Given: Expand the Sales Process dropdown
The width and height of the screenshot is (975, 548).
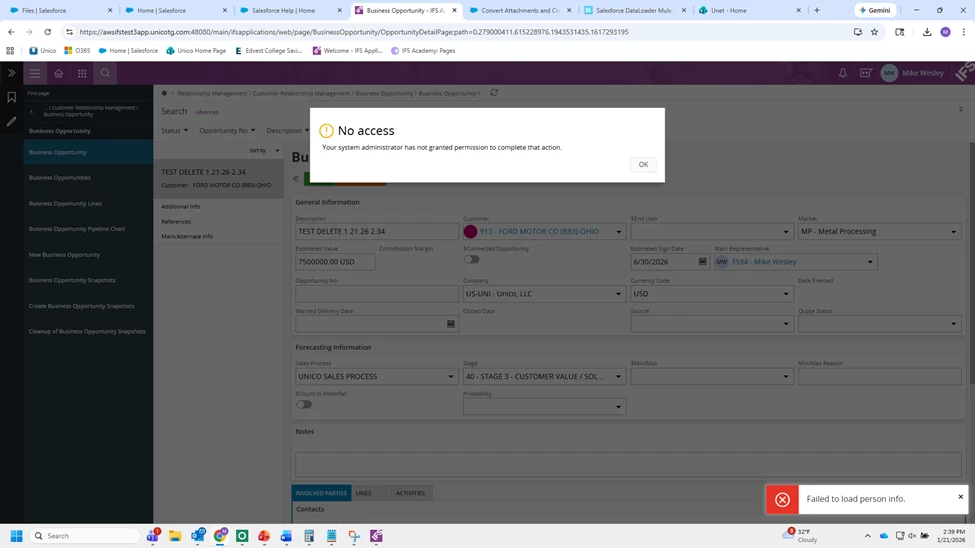Looking at the screenshot, I should 451,376.
